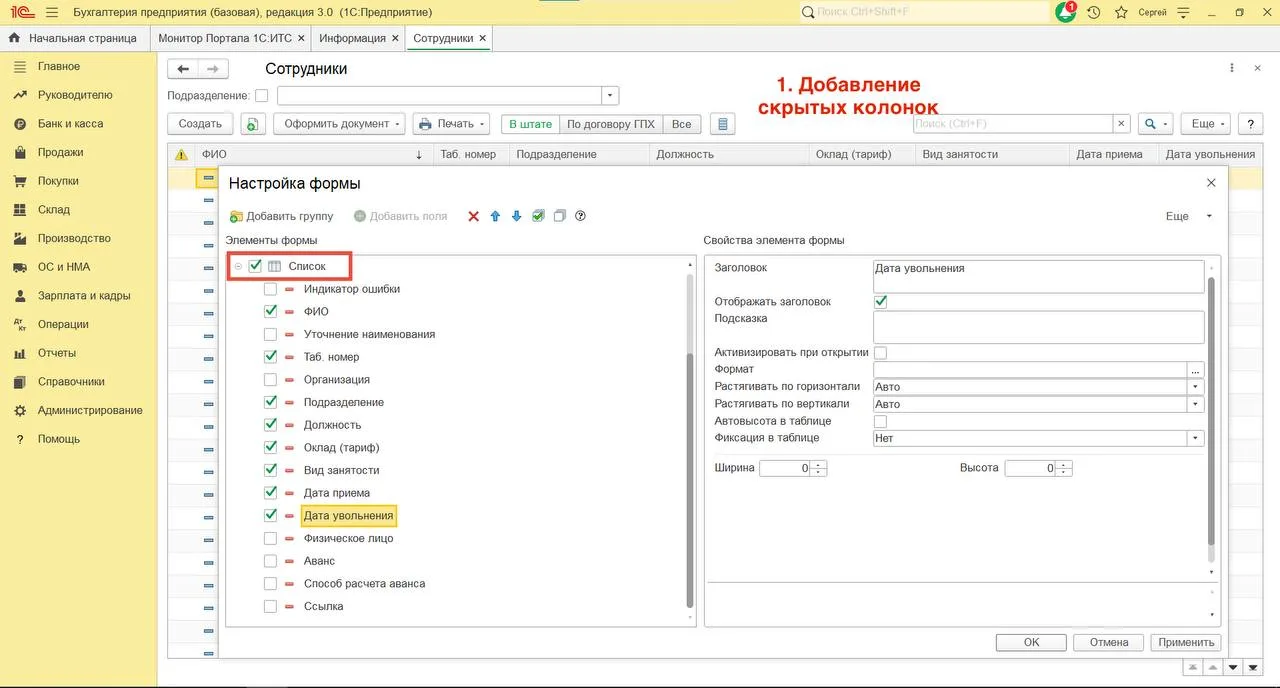Screen dimensions: 1280x688
Task: Move element up with the blue up arrow
Action: coord(495,216)
